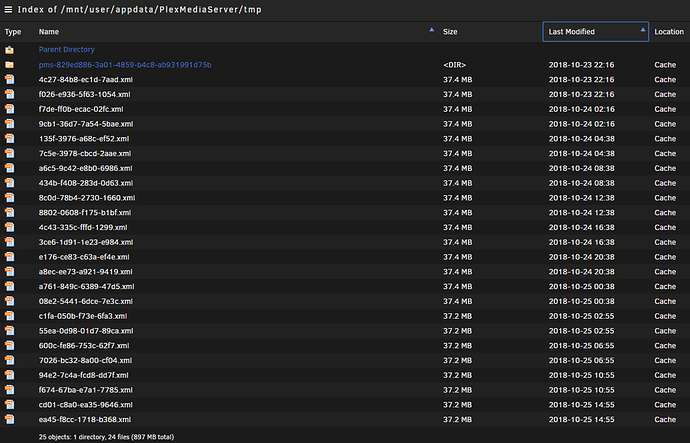Click file icon for f026-e936-5f63-1054.xml

click(9, 94)
